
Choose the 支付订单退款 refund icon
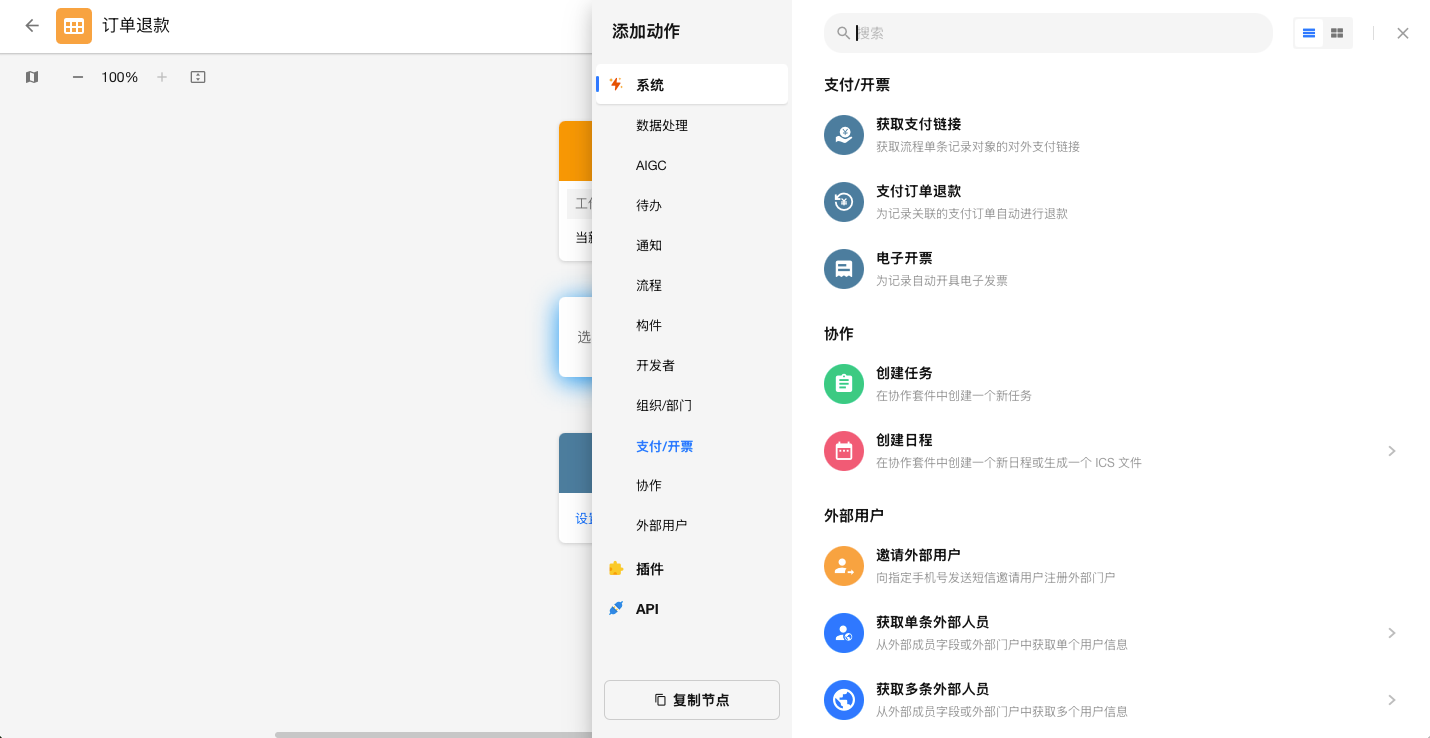pyautogui.click(x=843, y=202)
